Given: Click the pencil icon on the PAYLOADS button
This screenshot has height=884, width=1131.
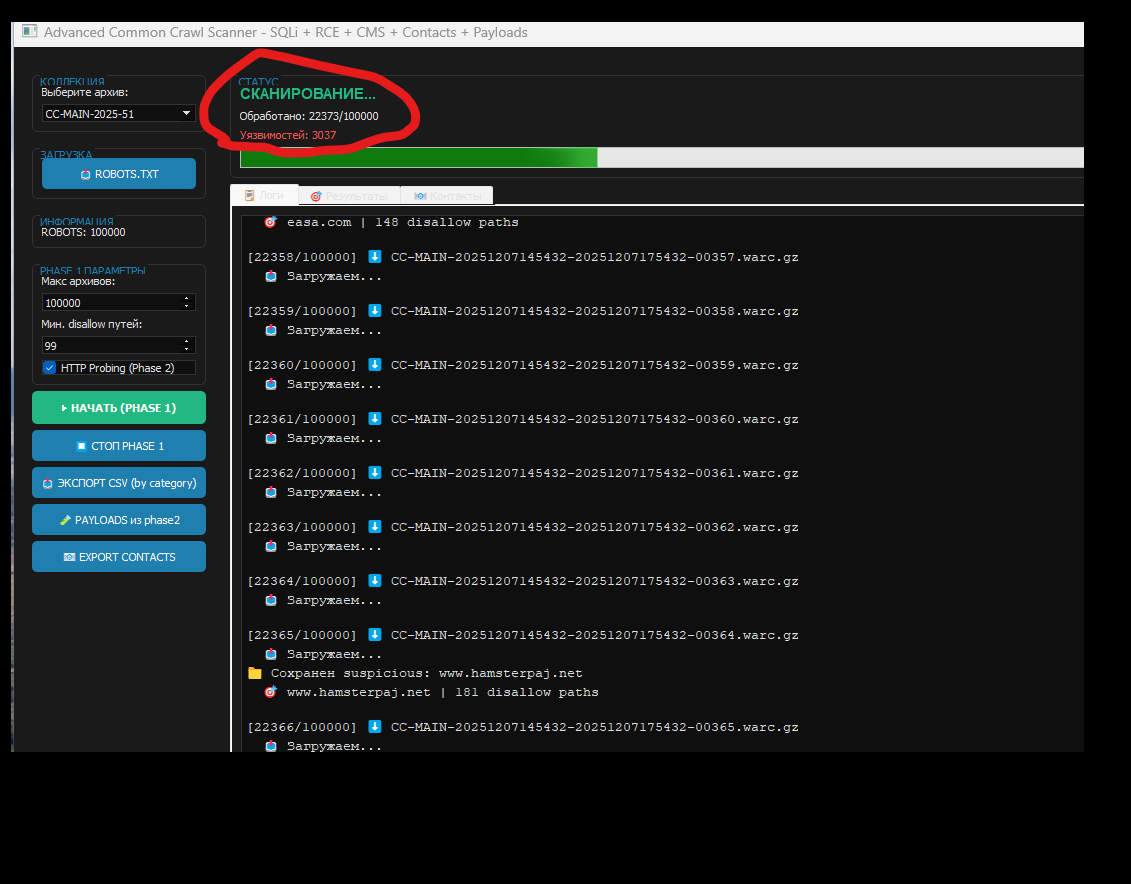Looking at the screenshot, I should click(x=66, y=520).
